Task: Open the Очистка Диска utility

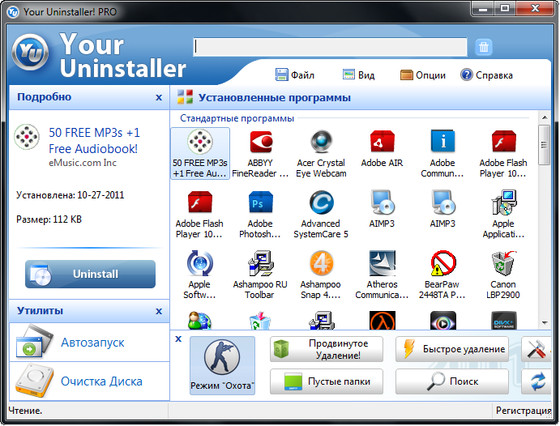Action: 89,381
